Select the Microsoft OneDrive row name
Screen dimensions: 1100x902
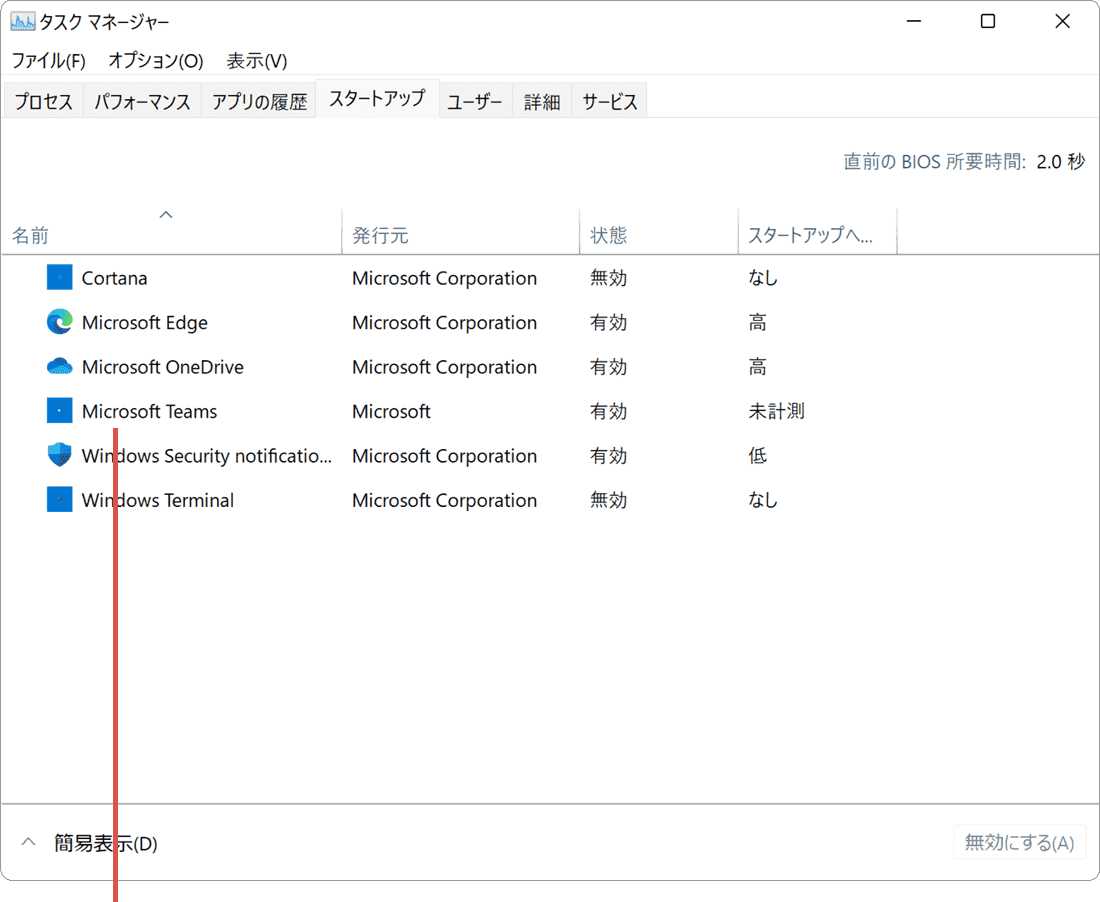(x=163, y=367)
